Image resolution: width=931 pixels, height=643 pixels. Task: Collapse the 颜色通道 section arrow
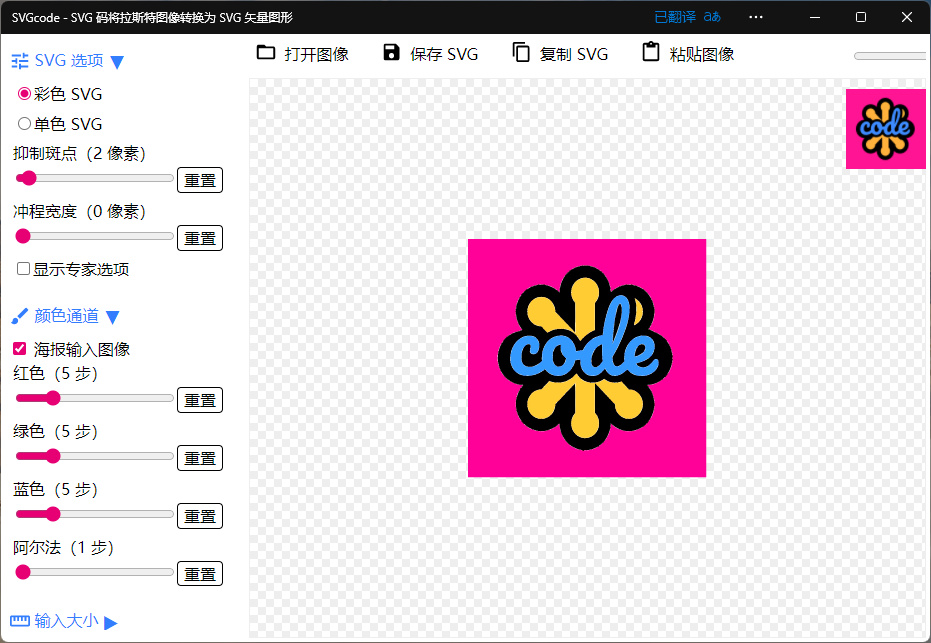coord(113,317)
